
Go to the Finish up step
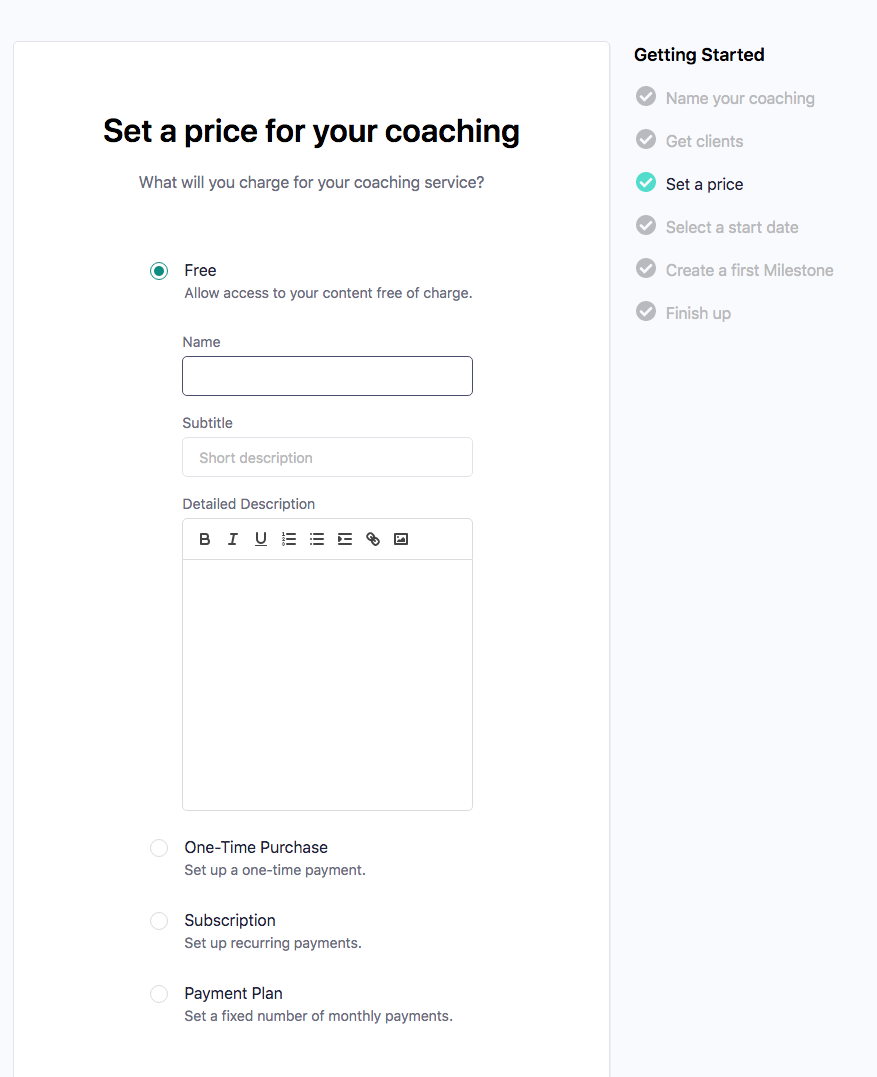(x=698, y=313)
